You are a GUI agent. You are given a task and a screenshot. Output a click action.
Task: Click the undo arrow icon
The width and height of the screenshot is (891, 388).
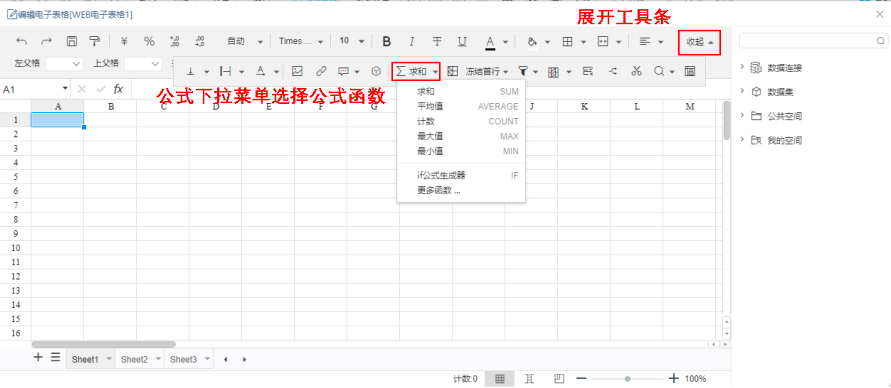click(x=22, y=41)
